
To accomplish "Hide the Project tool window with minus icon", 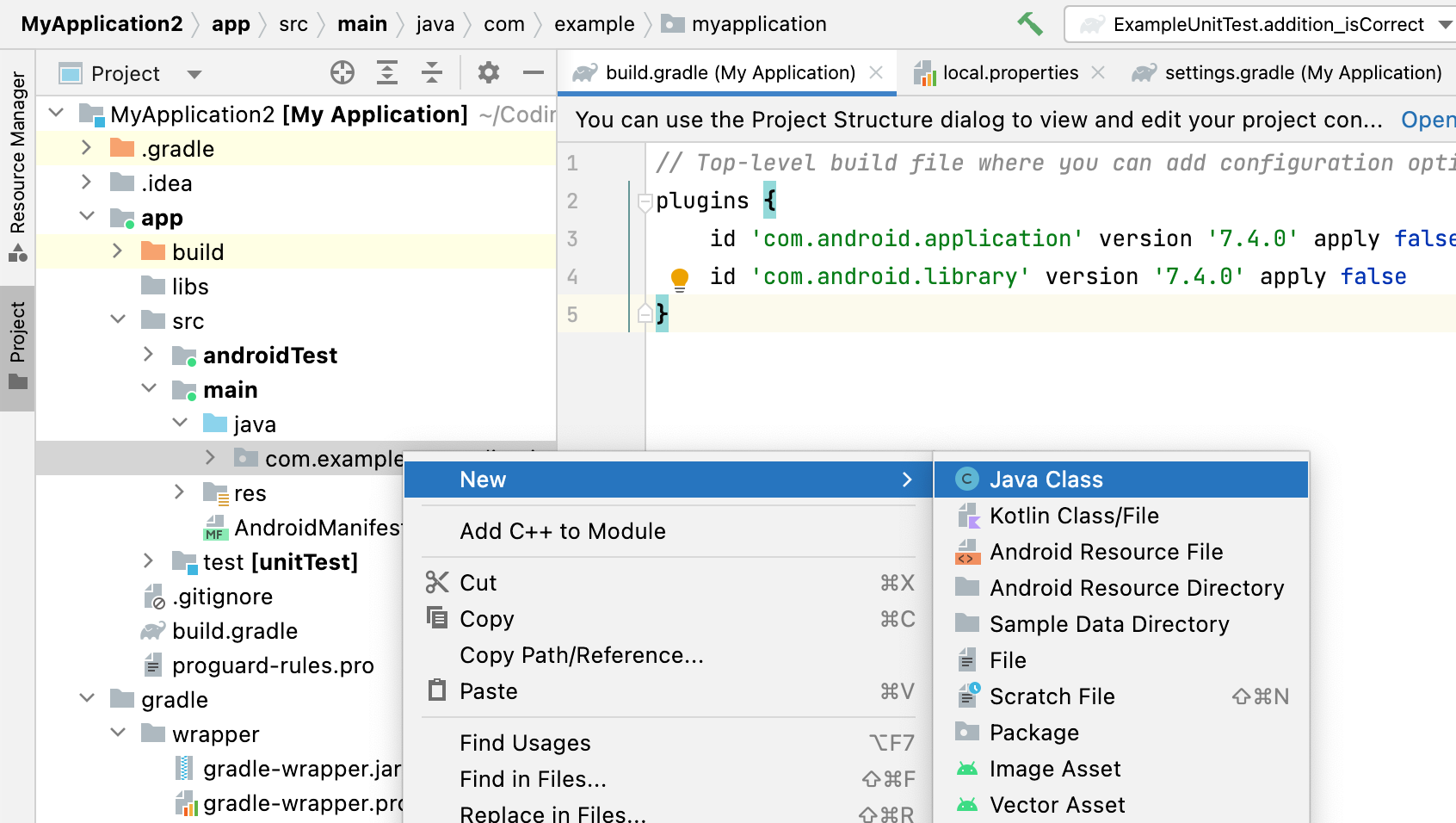I will click(x=534, y=73).
